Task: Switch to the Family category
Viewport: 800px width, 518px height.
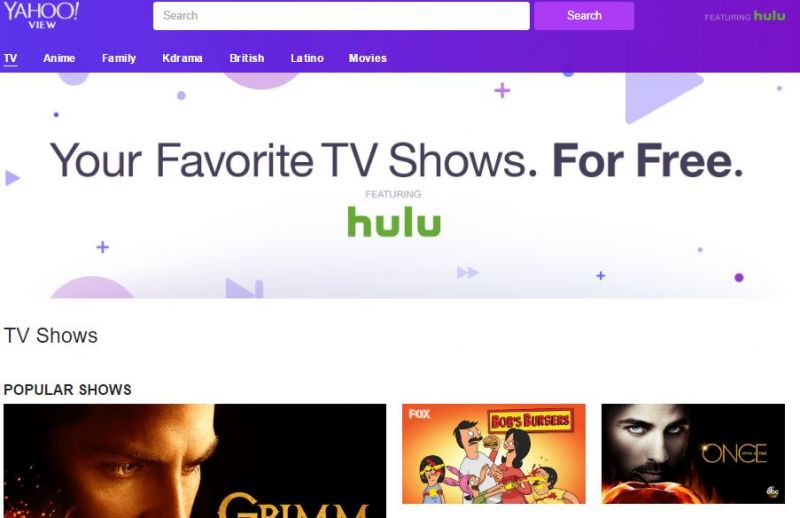Action: 119,58
